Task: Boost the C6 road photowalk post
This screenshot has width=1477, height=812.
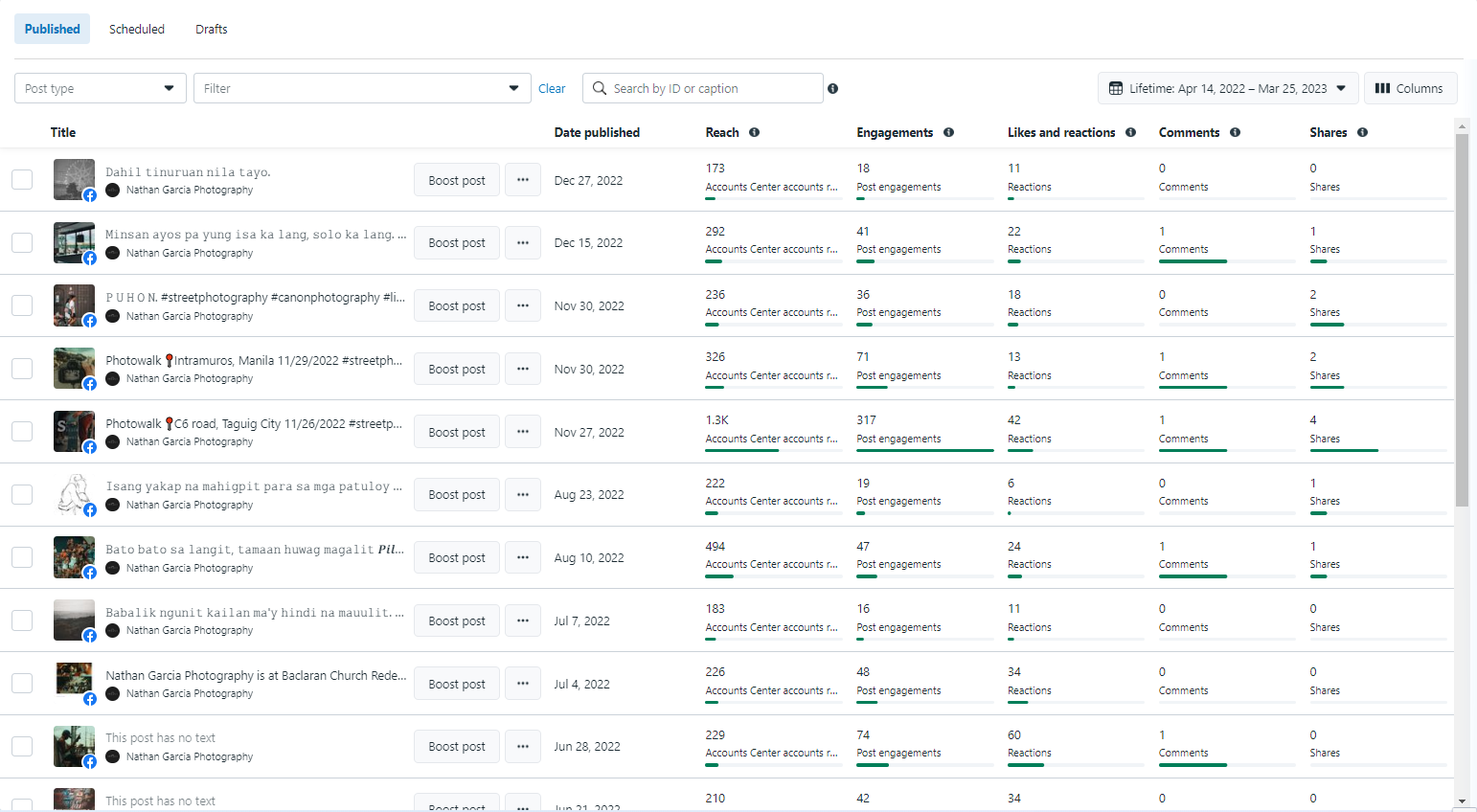Action: click(457, 432)
